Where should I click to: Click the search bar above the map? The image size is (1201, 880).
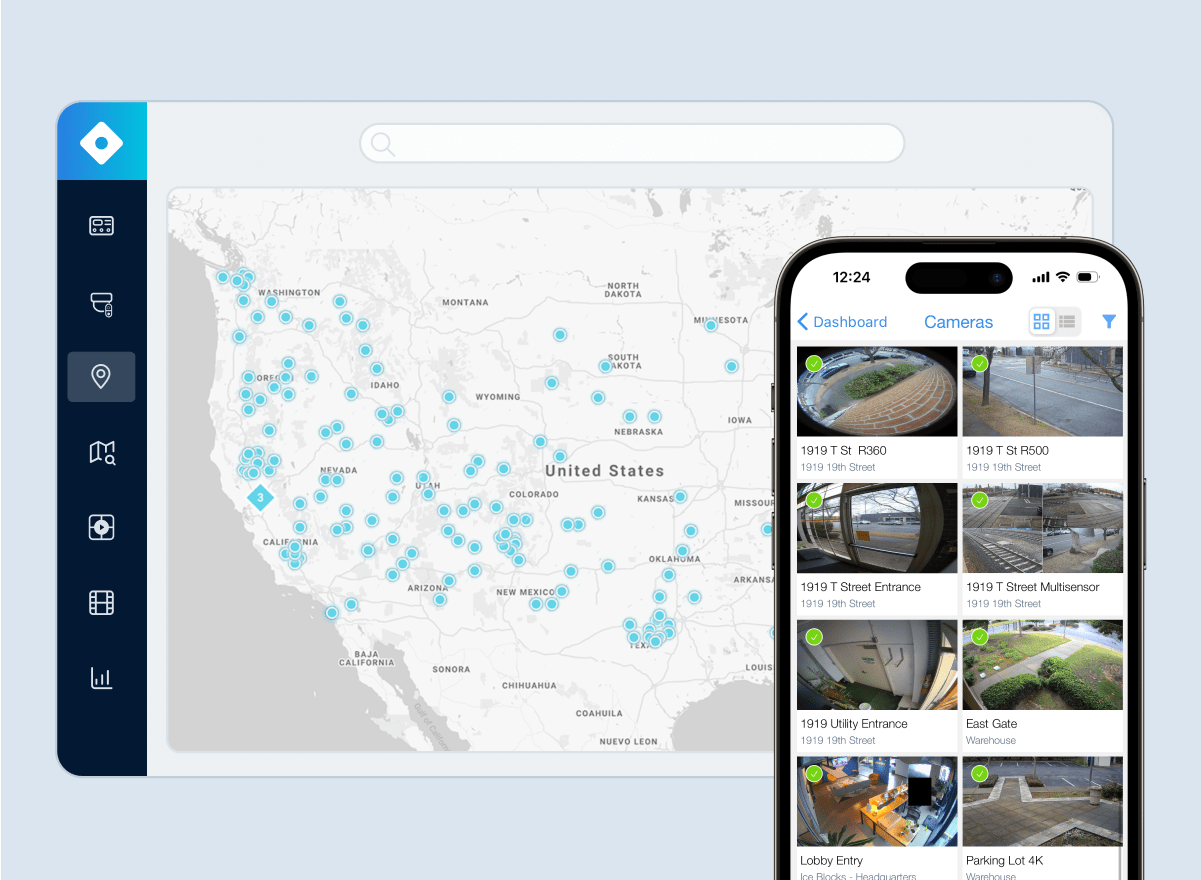click(x=632, y=144)
